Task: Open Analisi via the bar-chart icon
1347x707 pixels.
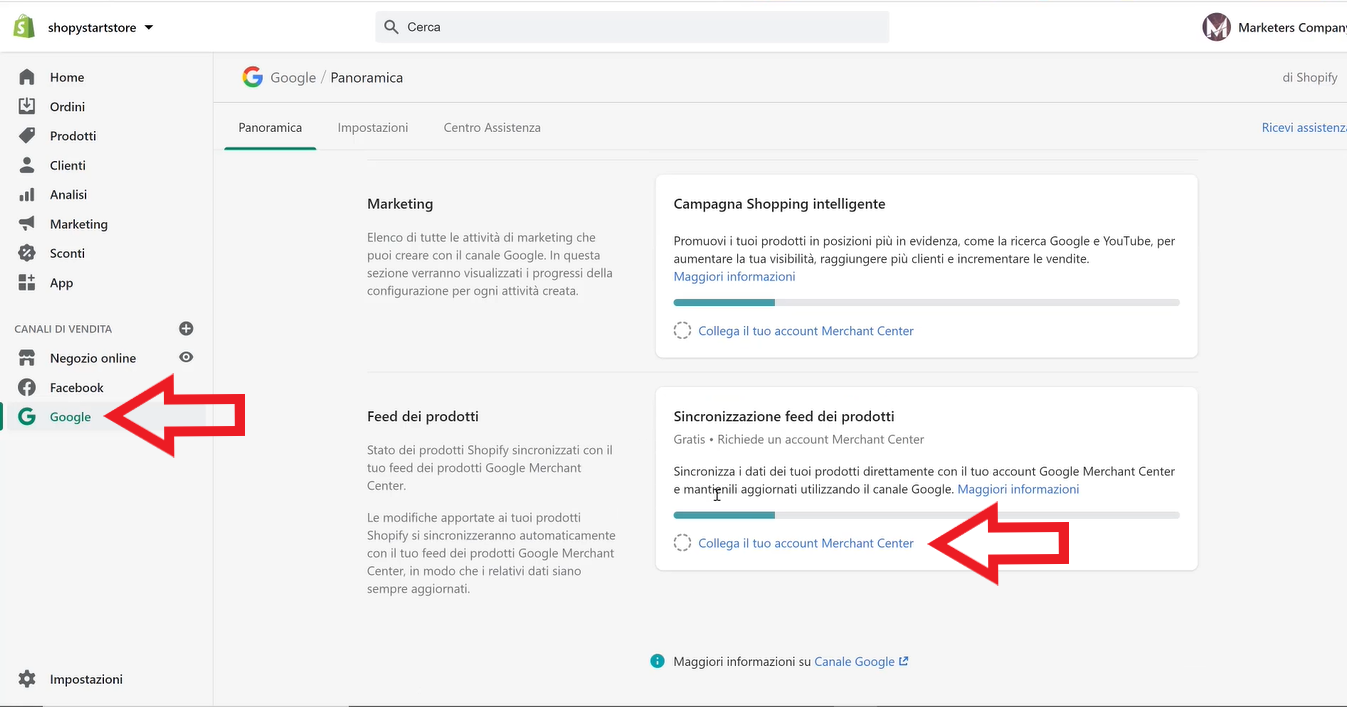Action: 27,195
